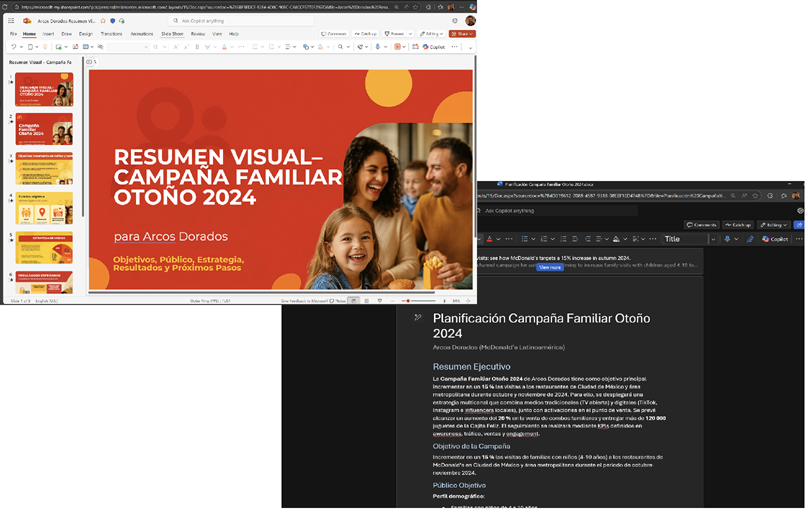Click the Resumen Ejecutivo heading in Word
808x516 pixels.
[472, 367]
